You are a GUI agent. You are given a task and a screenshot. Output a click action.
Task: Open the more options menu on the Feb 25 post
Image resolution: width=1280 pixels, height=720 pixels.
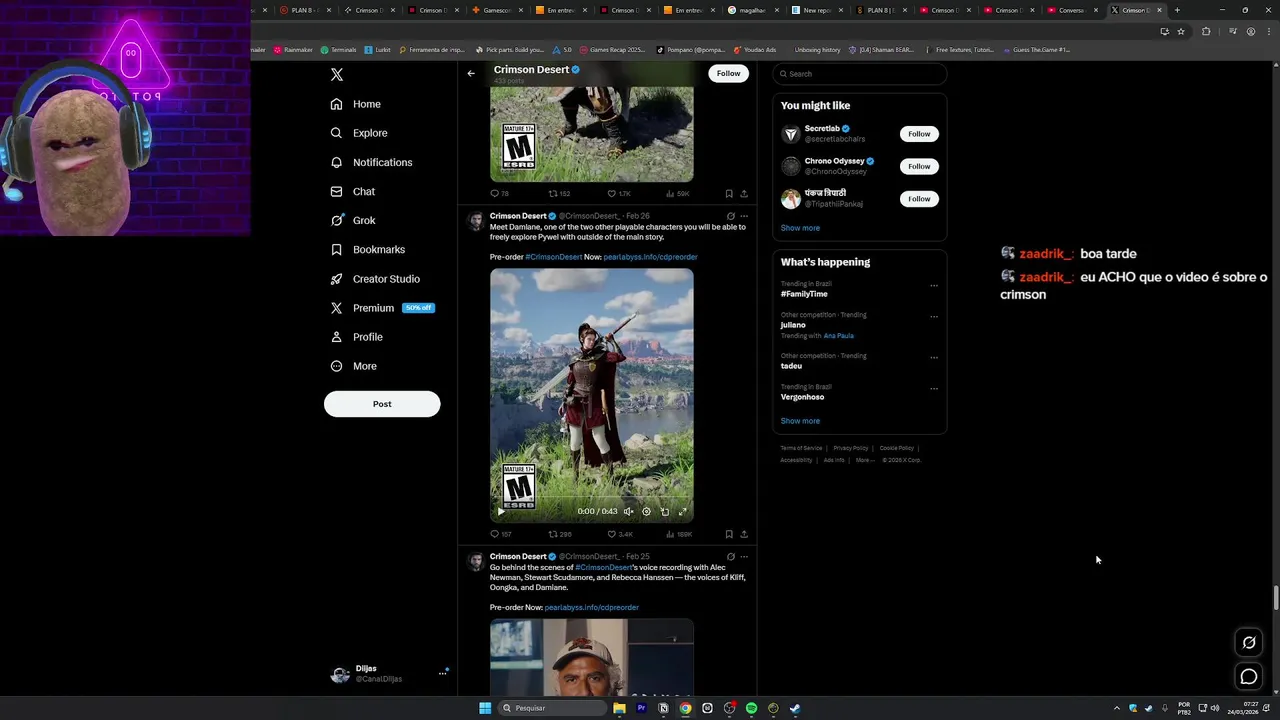click(744, 557)
